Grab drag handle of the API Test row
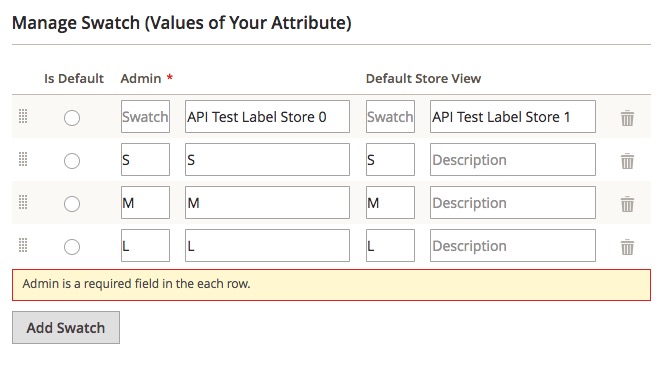This screenshot has height=365, width=667. coord(23,116)
